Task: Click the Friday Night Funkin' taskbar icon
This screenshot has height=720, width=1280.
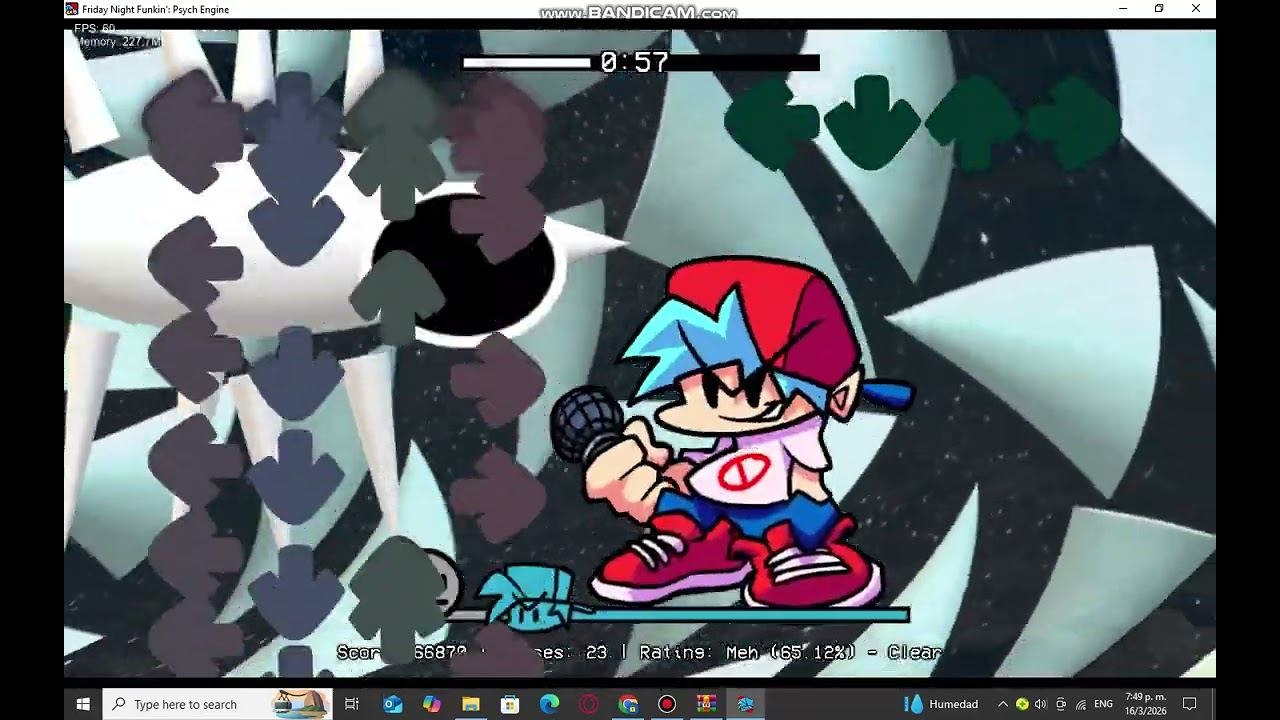Action: (745, 704)
